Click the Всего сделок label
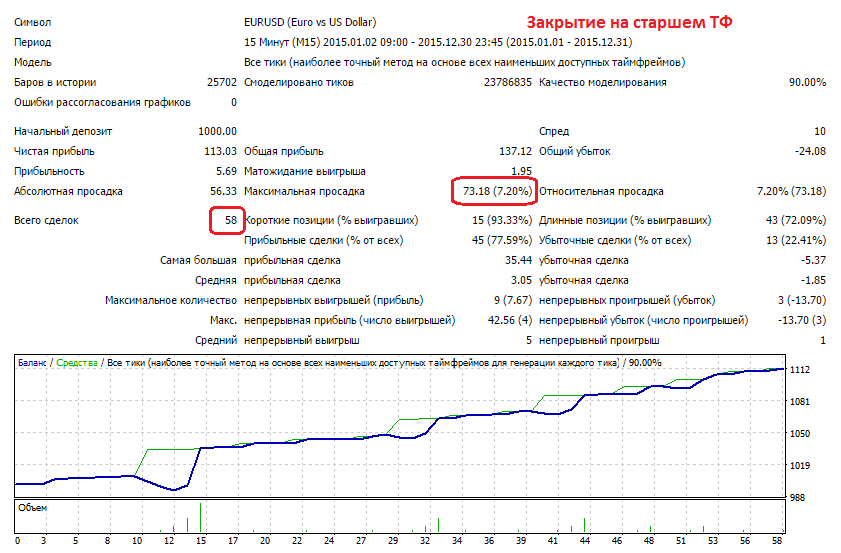 pos(46,220)
